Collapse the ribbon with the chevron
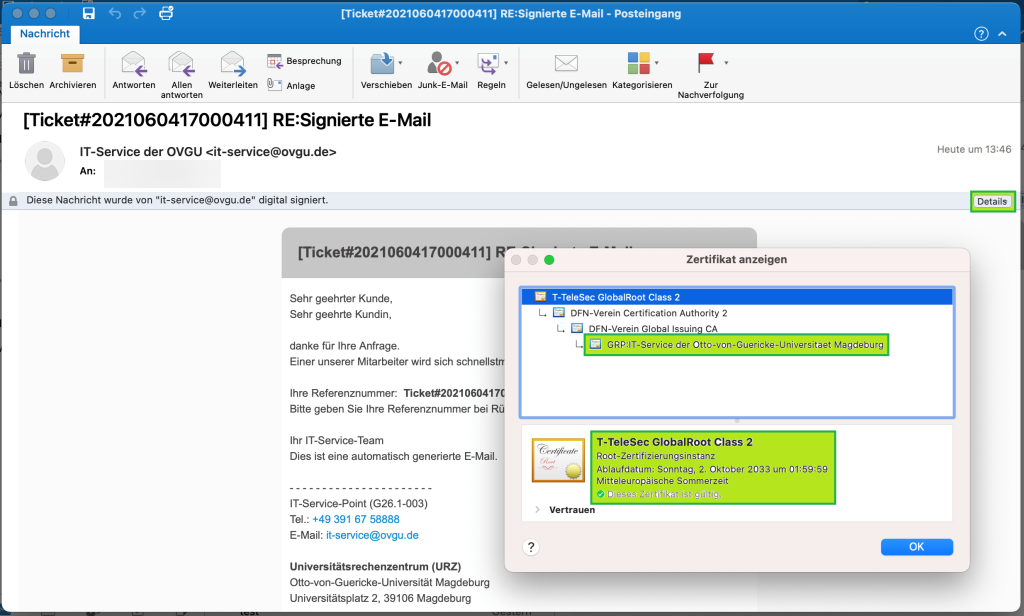1024x616 pixels. pos(1002,34)
